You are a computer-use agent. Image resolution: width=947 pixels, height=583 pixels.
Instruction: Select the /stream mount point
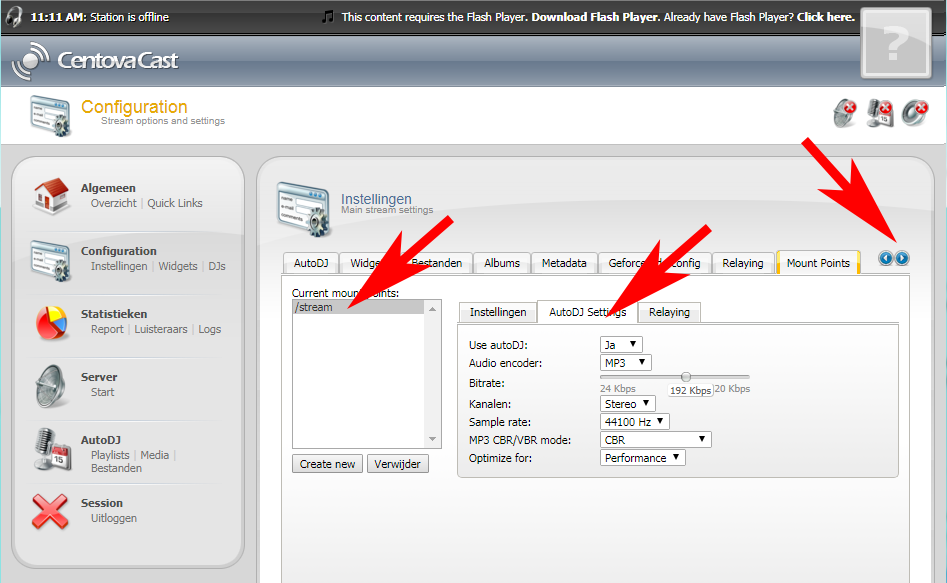[359, 308]
